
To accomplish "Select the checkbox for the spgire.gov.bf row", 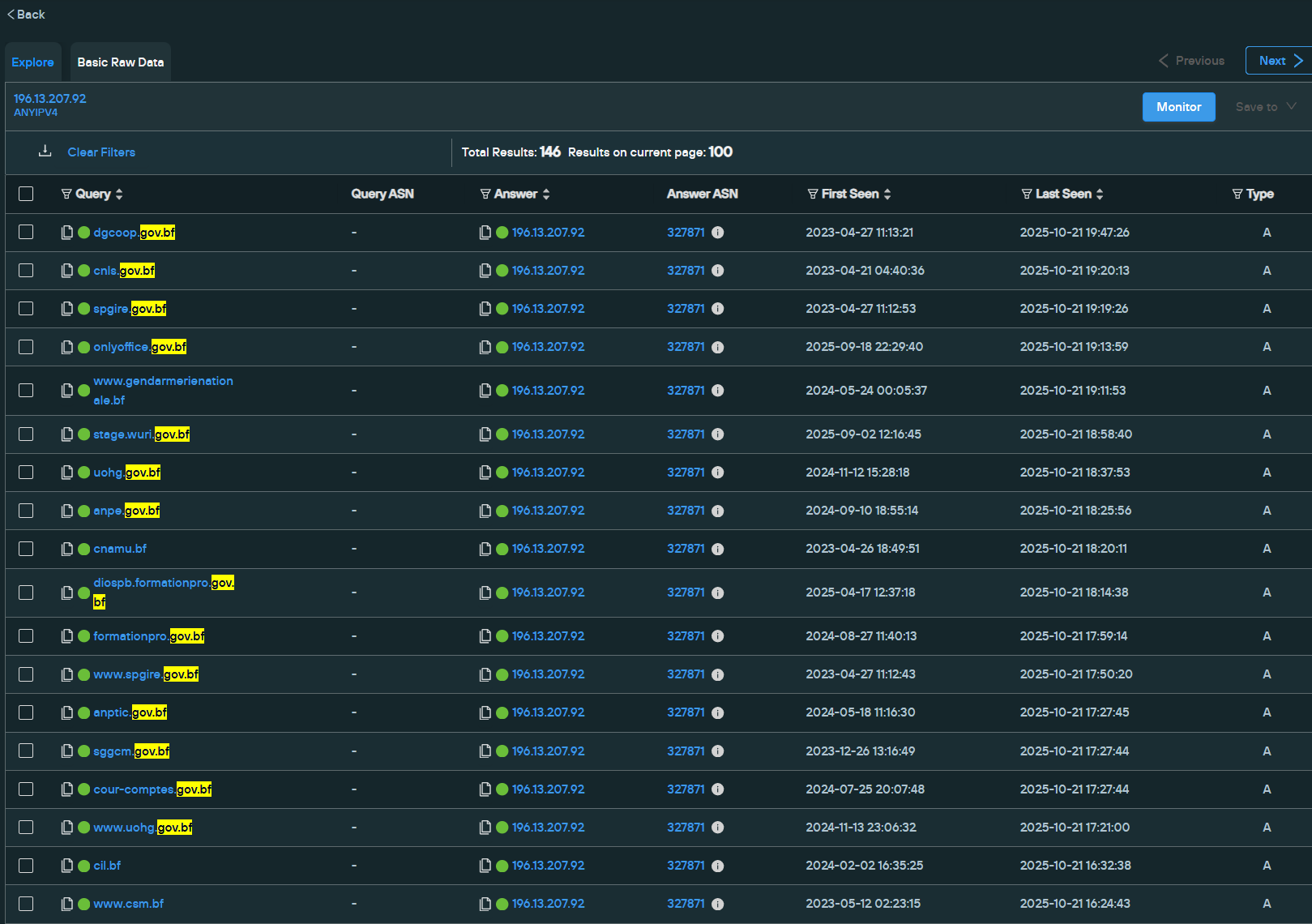I will [x=26, y=308].
